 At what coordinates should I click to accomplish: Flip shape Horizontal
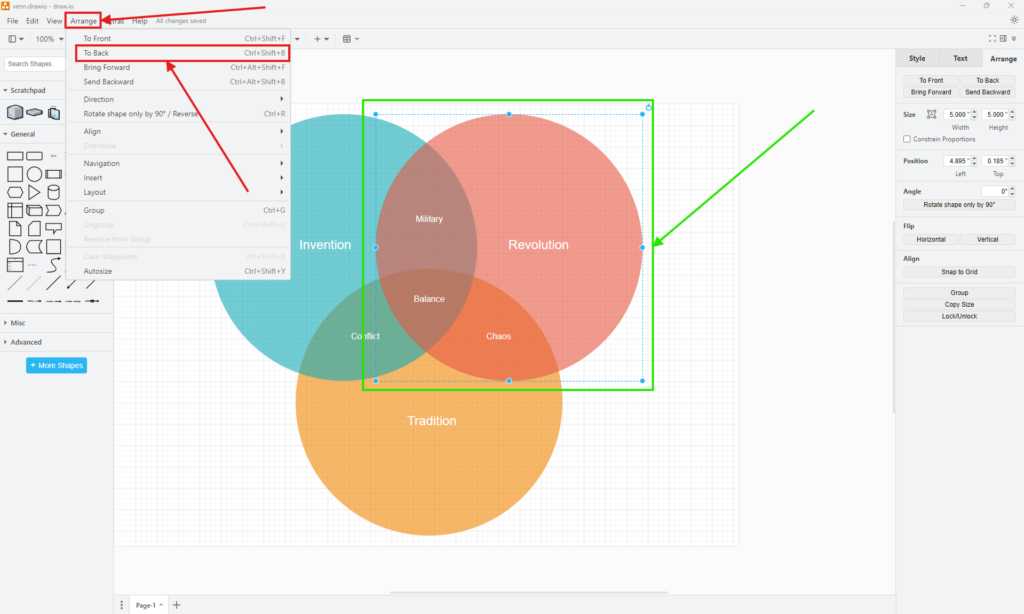click(x=931, y=239)
